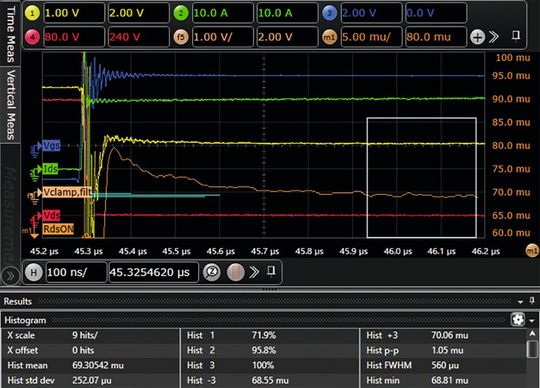Screen dimensions: 540x388
Task: Pin the Results panel
Action: (x=532, y=301)
